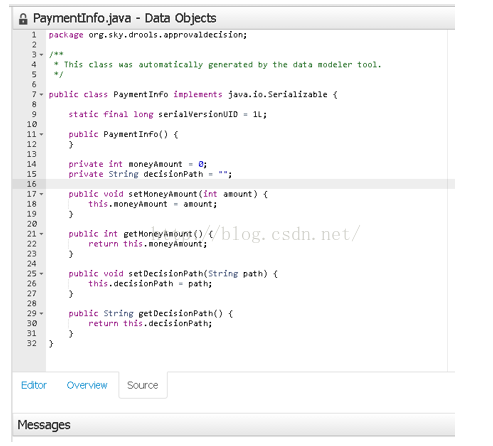Collapse setMoneyAmount fold arrow at line 17
This screenshot has width=493, height=446.
(x=42, y=194)
